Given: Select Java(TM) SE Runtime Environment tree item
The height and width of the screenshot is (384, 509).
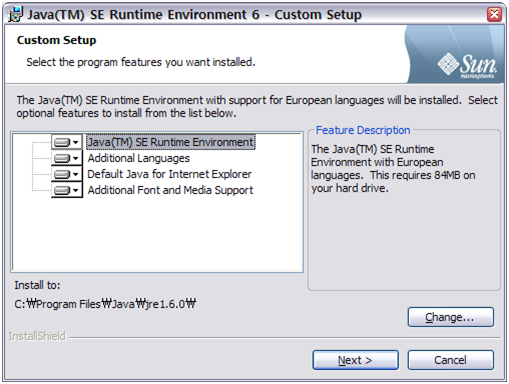Looking at the screenshot, I should [171, 142].
